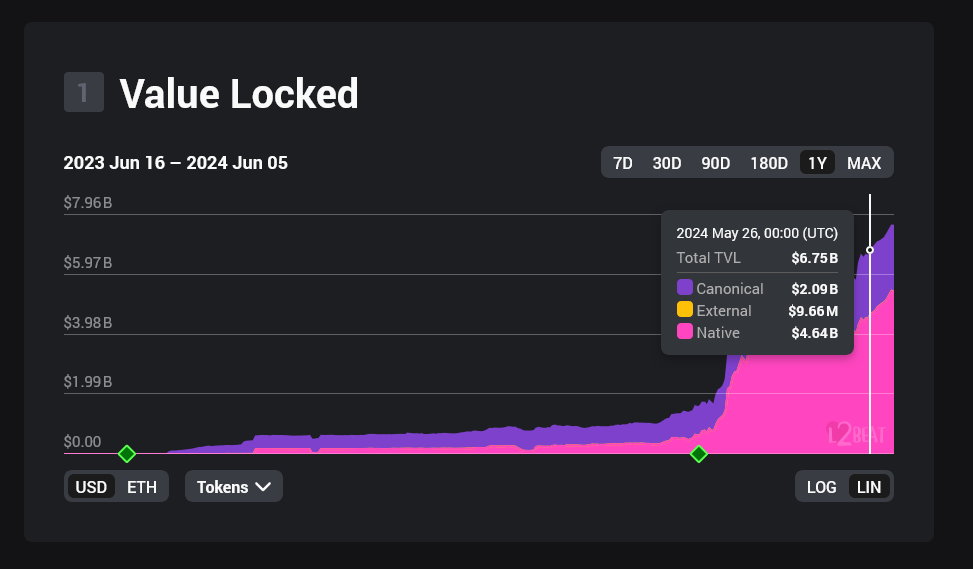The height and width of the screenshot is (569, 973).
Task: Select the LIN scale option
Action: coord(869,487)
